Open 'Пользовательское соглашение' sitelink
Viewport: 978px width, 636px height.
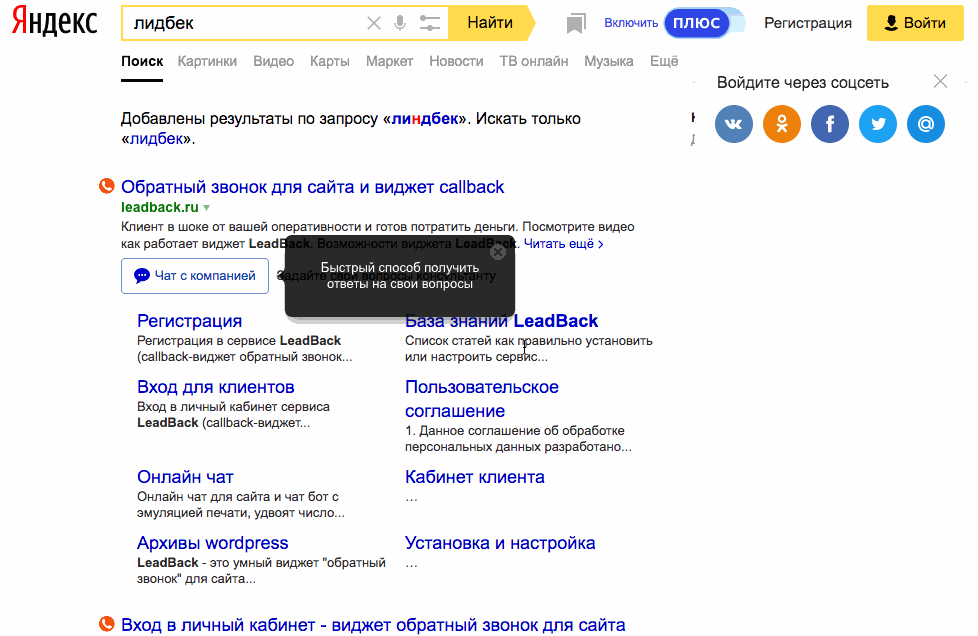pyautogui.click(x=482, y=398)
